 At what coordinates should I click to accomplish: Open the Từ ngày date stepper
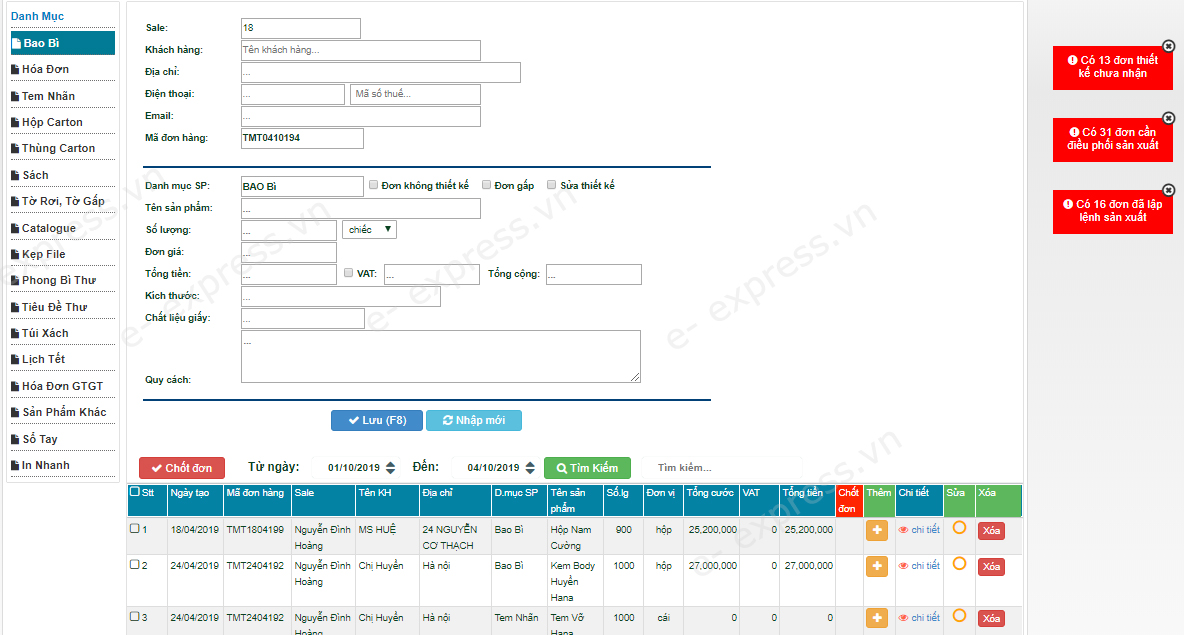[390, 468]
